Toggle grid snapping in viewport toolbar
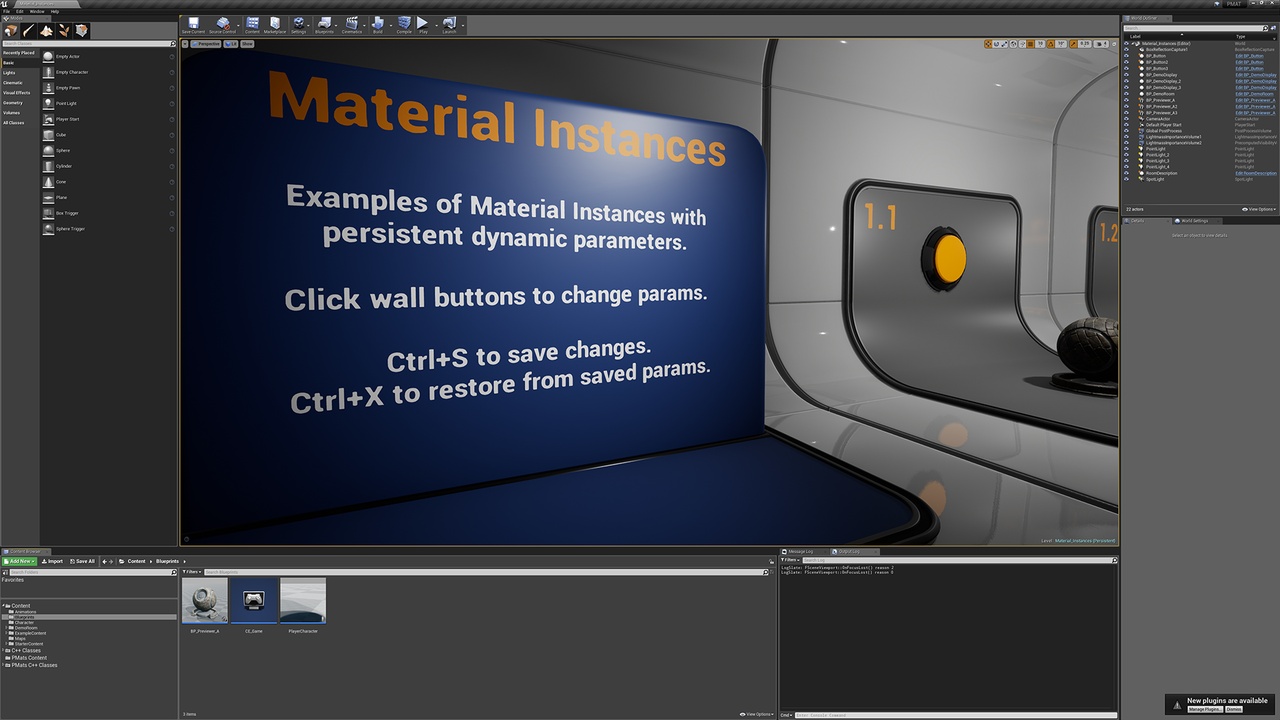Viewport: 1280px width, 720px height. coord(1030,44)
